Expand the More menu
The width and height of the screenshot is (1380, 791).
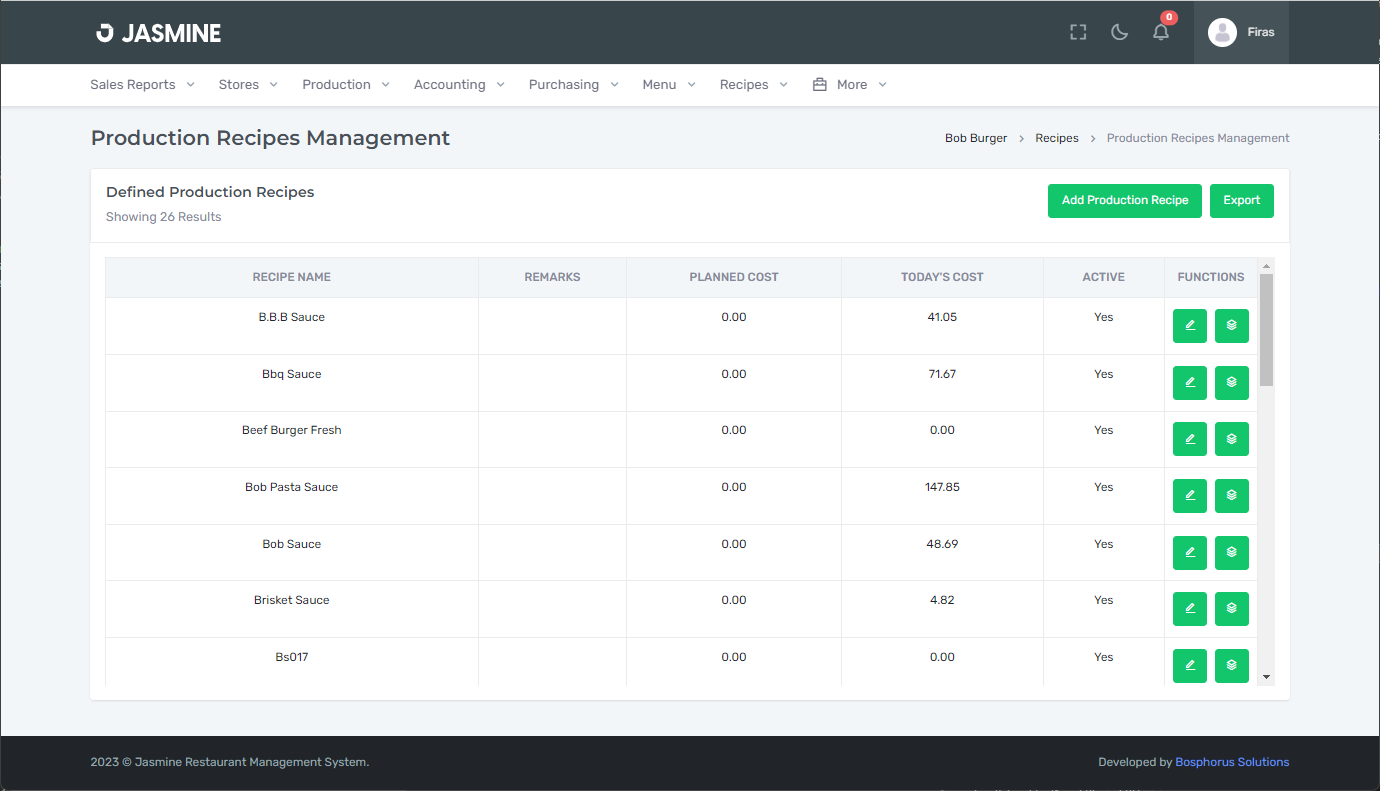(x=850, y=84)
